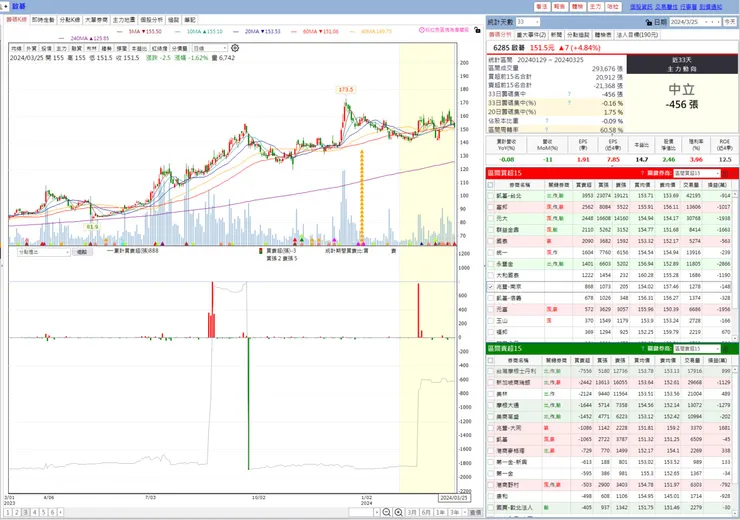Open the empty dropdown left of the zoom icons
This screenshot has height=520, width=740.
tap(364, 512)
